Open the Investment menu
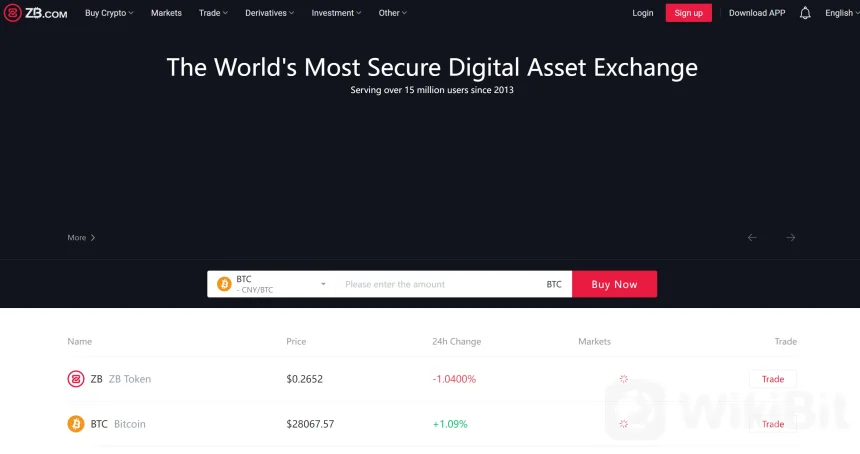Screen dimensions: 860x454 point(336,13)
